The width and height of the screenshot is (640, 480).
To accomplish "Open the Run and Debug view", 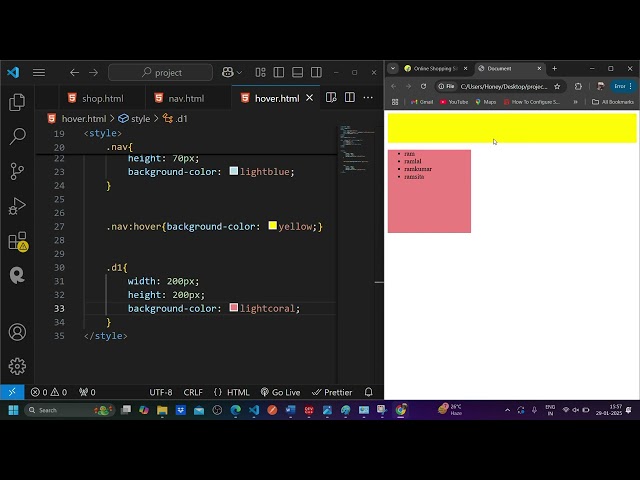I will click(x=17, y=206).
